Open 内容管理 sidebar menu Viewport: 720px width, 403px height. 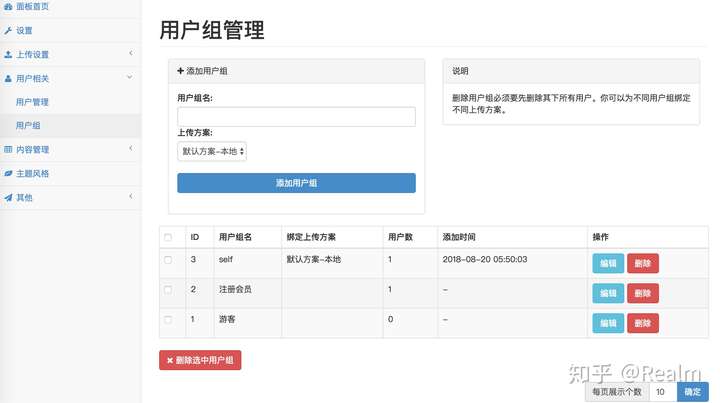32,150
